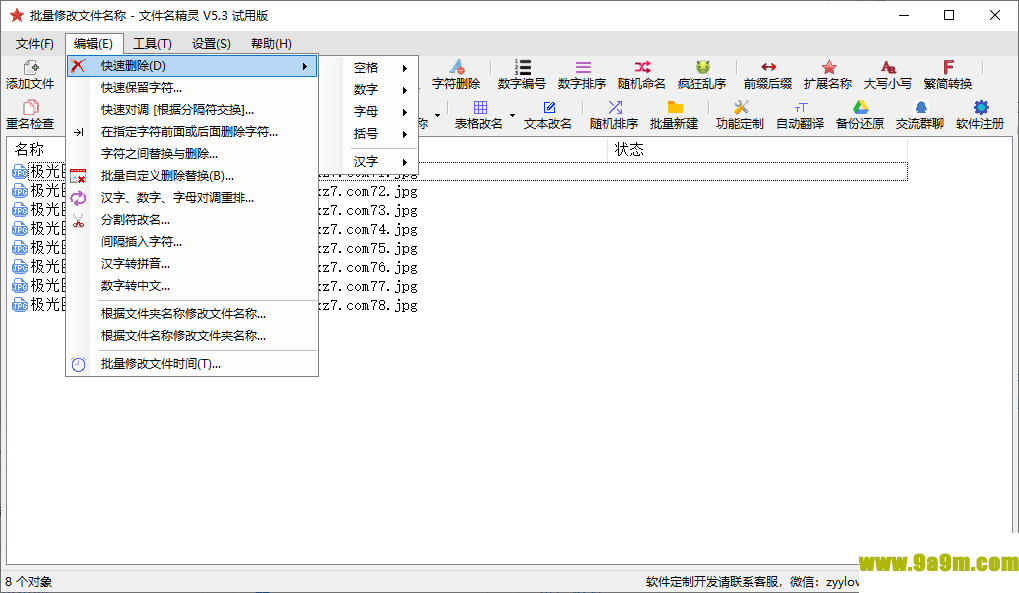Open the 工具(T) menu

[152, 44]
